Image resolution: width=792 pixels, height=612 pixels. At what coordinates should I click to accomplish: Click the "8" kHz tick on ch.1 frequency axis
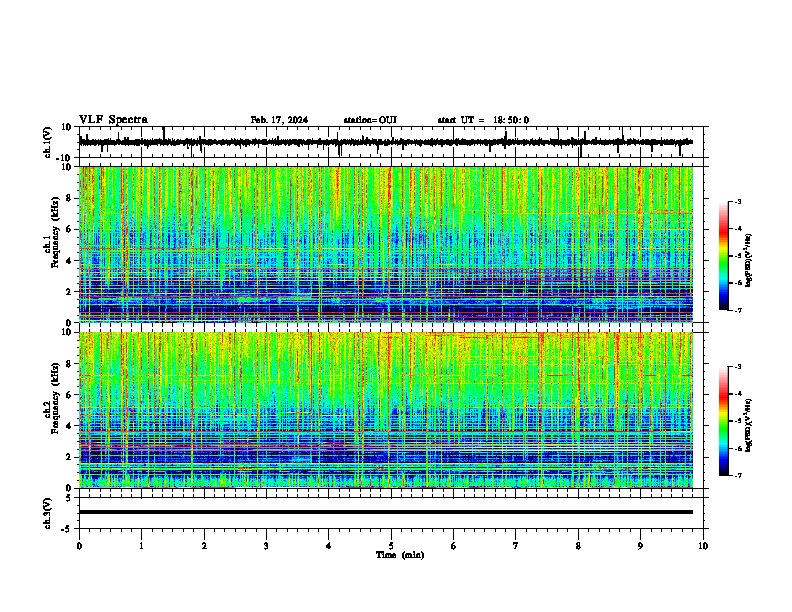(x=69, y=198)
